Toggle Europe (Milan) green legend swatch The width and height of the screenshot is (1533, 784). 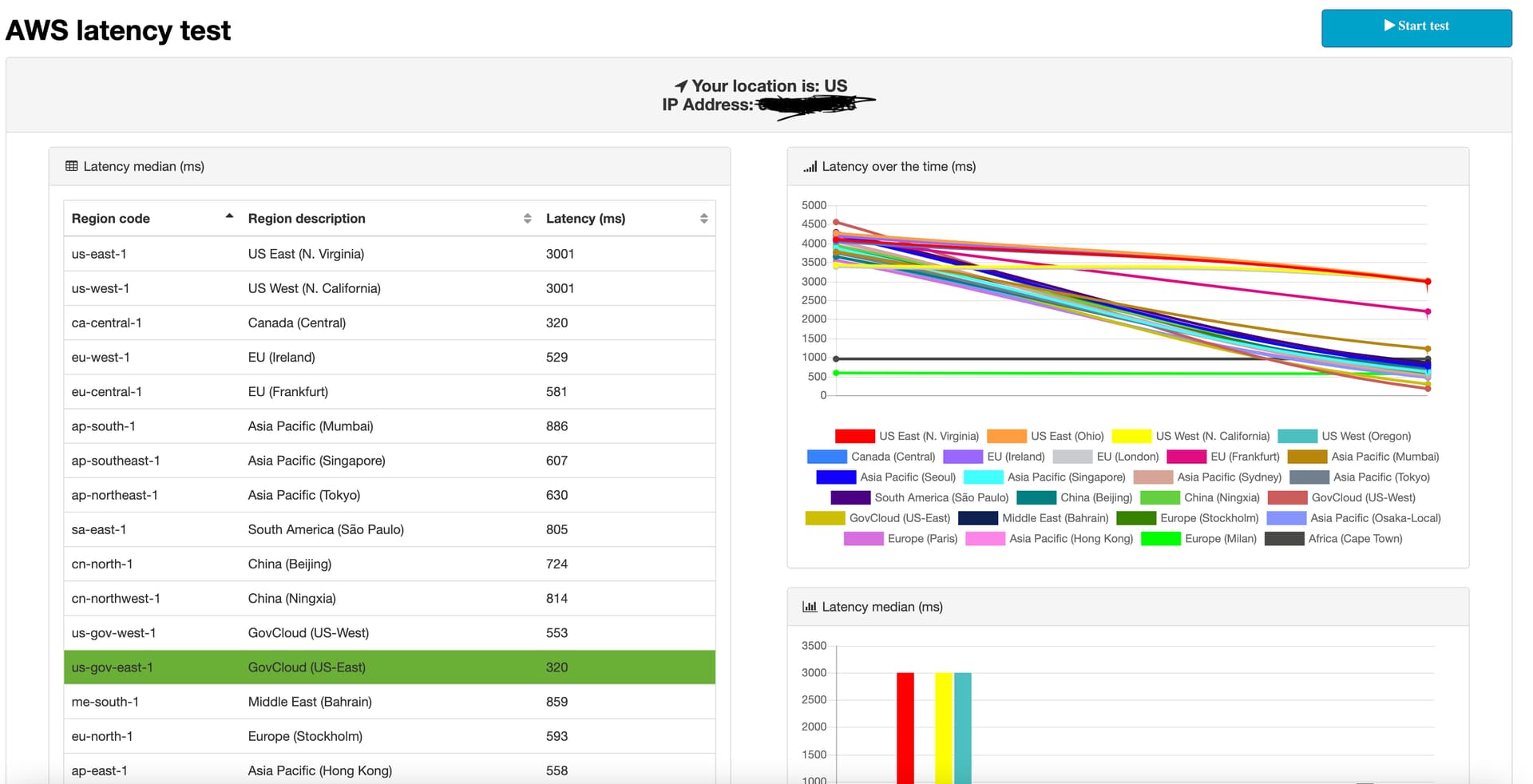(1161, 539)
